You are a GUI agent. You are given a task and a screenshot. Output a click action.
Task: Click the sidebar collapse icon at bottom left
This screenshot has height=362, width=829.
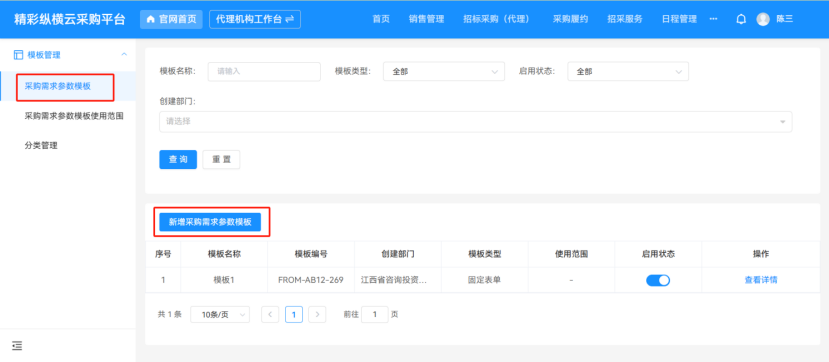coord(17,346)
